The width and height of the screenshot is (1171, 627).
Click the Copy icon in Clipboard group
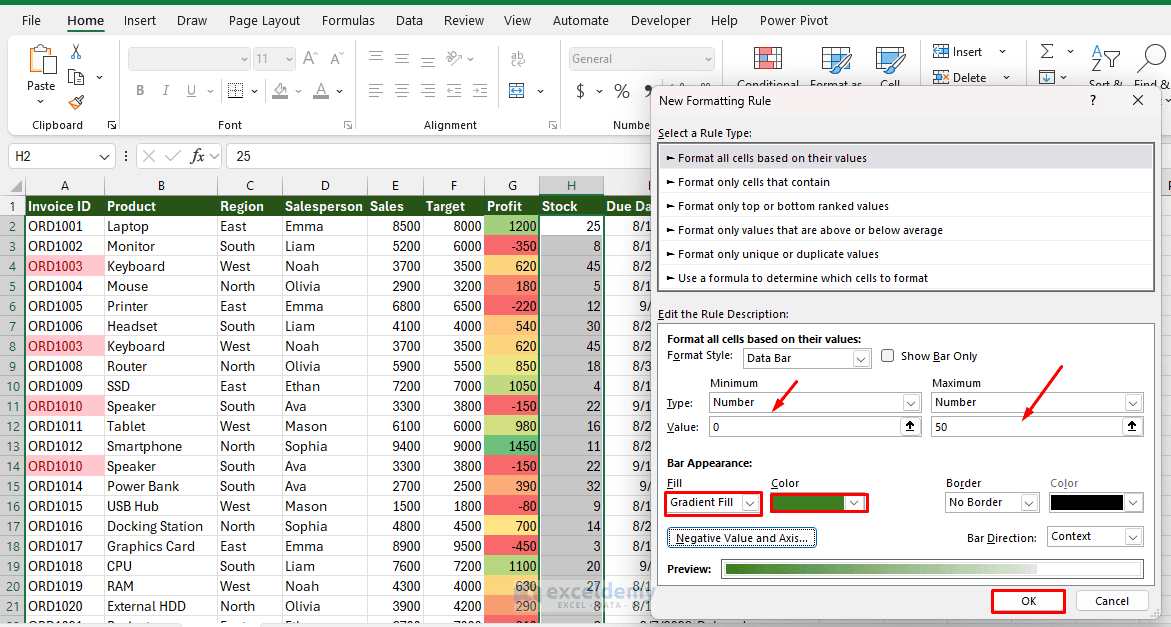[75, 77]
